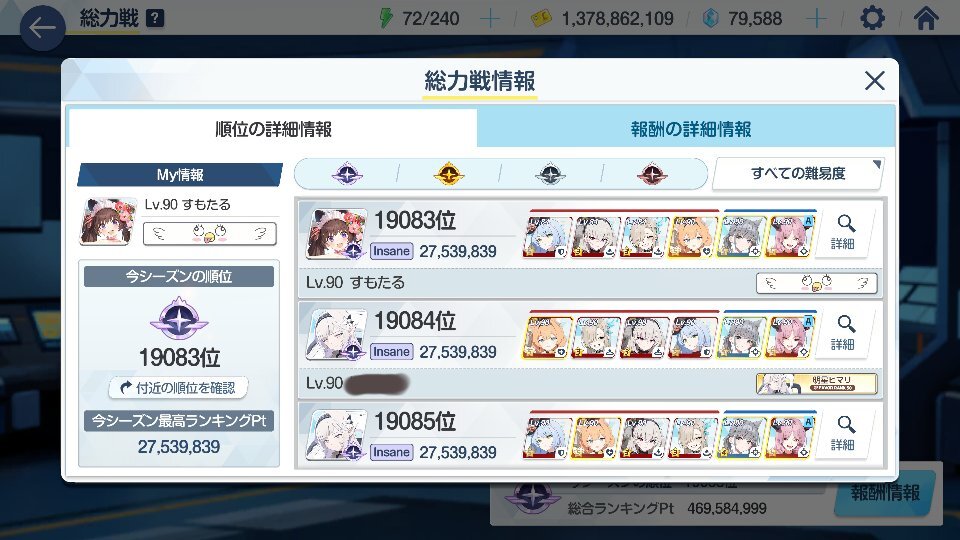
Task: Add AP with the plus icon
Action: coord(489,19)
